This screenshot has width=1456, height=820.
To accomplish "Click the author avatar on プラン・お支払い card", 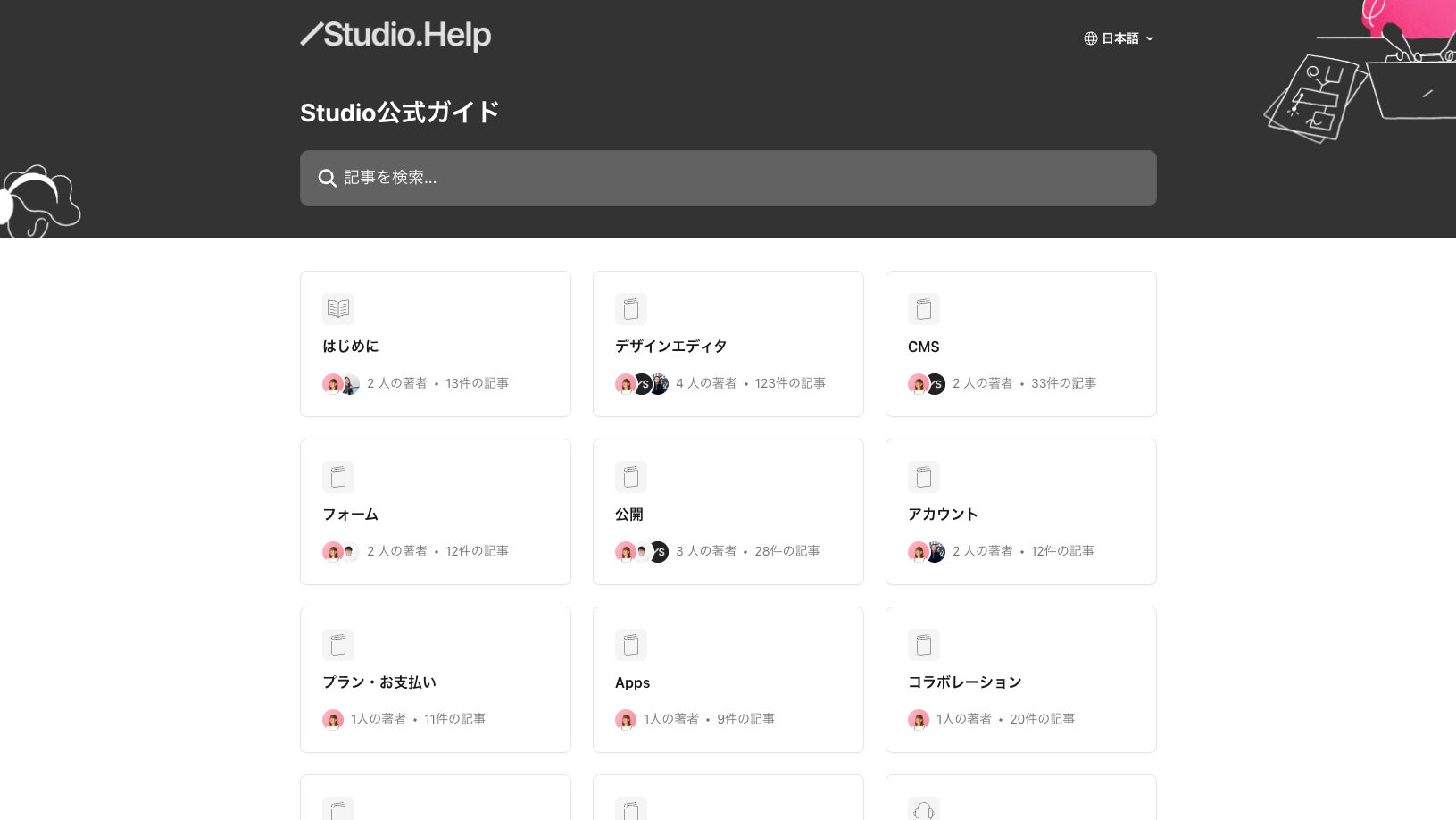I will click(333, 720).
